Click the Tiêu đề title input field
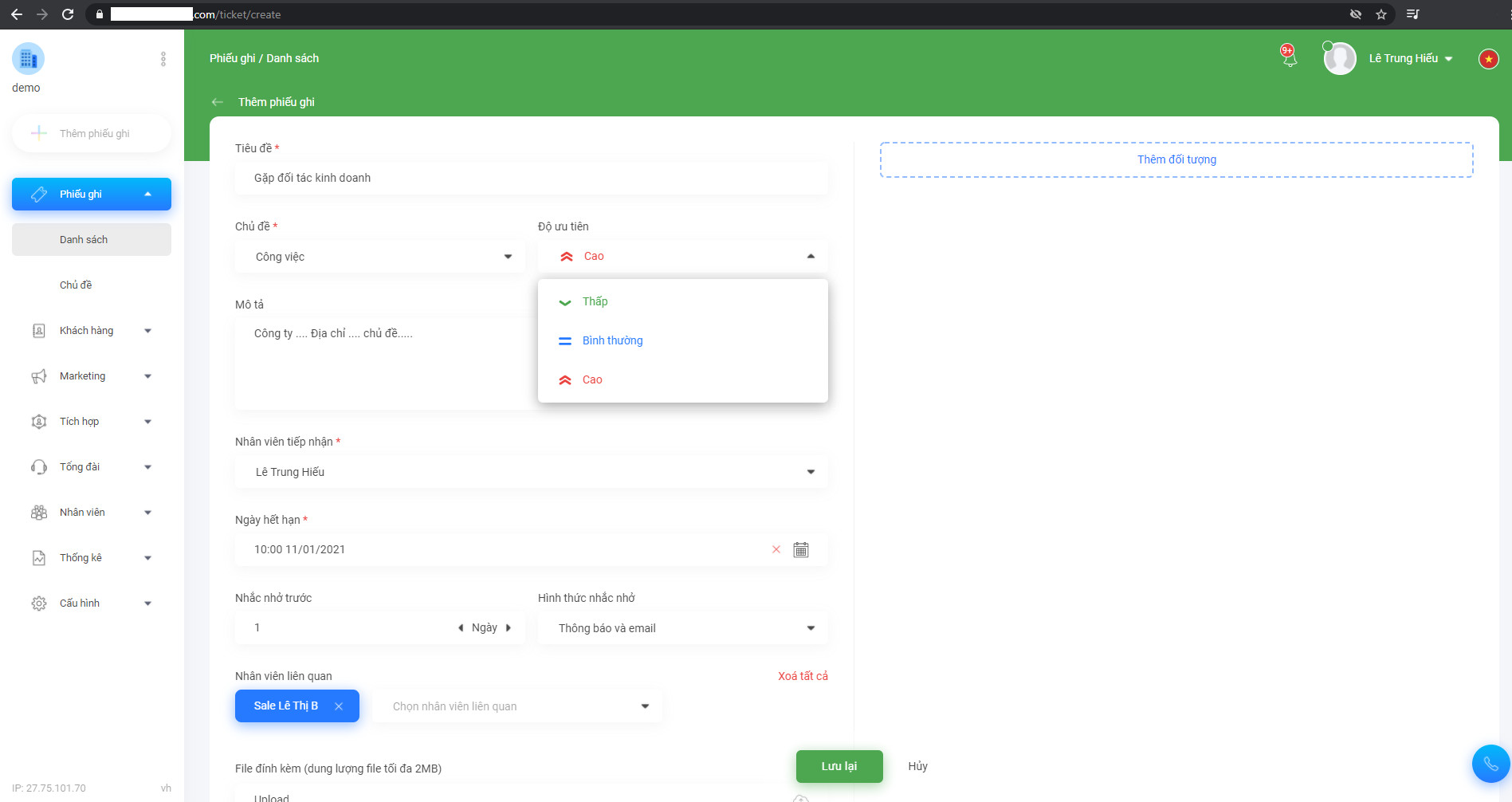Viewport: 1512px width, 802px height. [532, 178]
